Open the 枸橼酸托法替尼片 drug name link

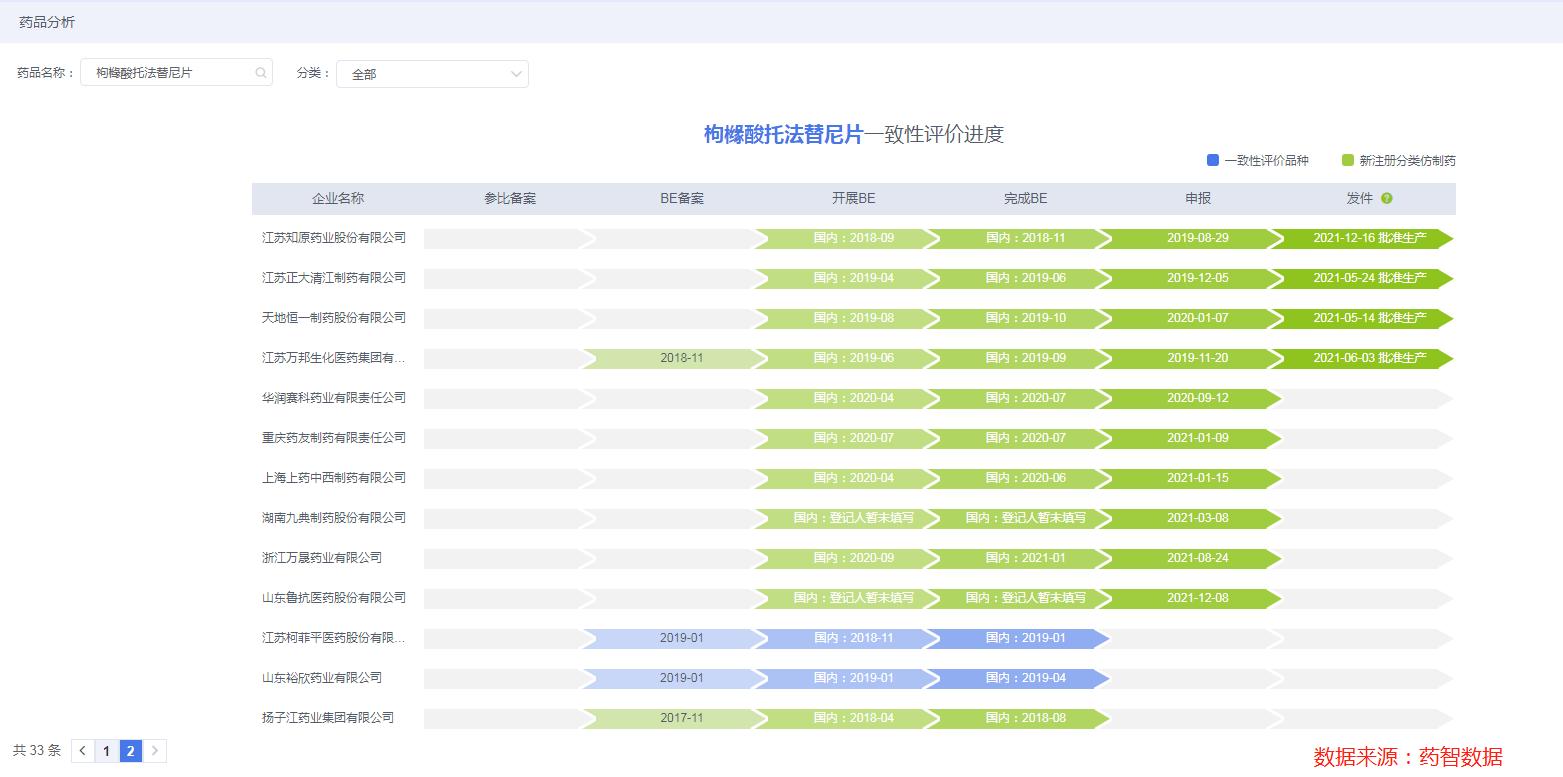(784, 134)
